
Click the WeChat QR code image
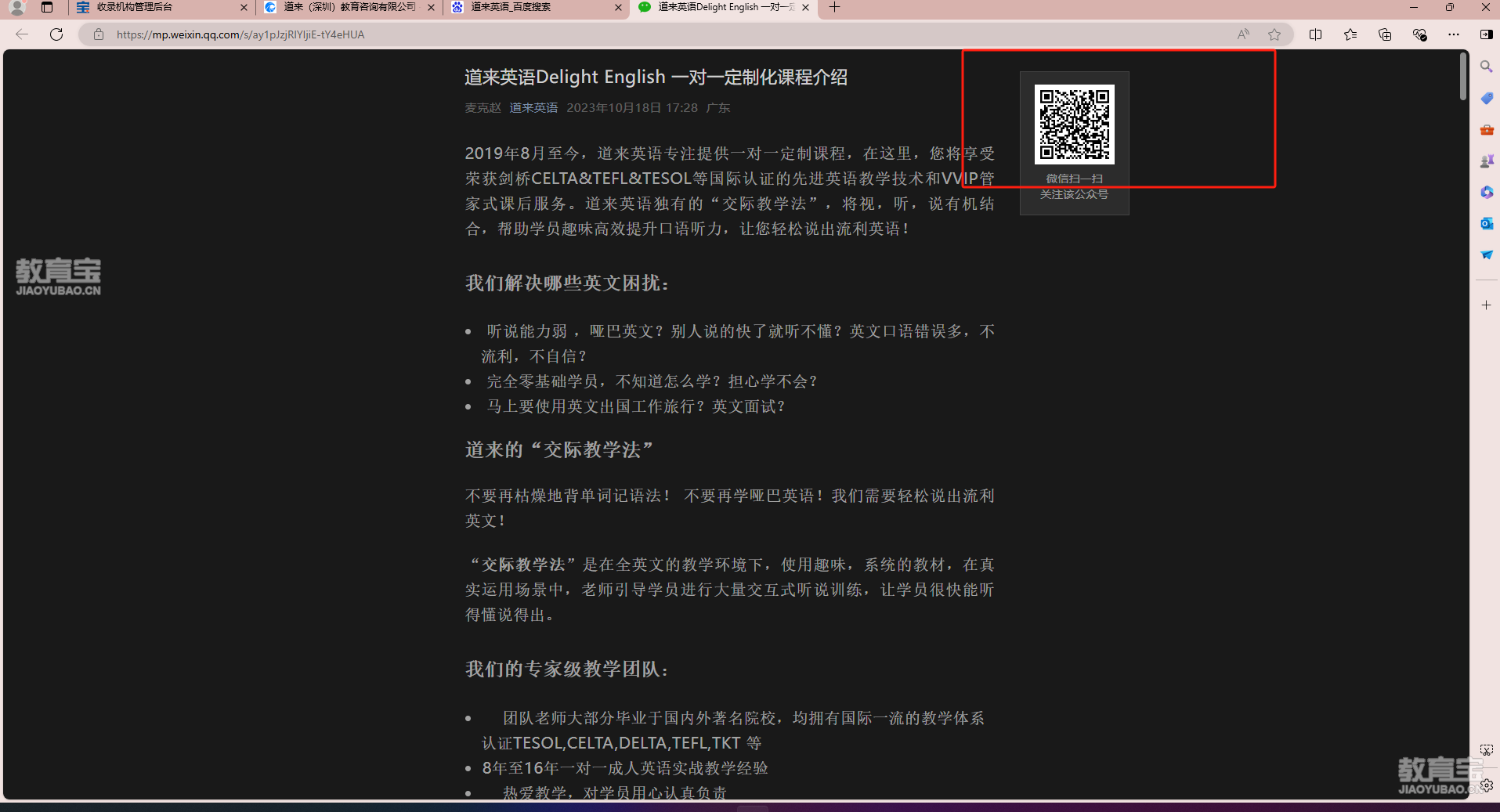[x=1074, y=125]
